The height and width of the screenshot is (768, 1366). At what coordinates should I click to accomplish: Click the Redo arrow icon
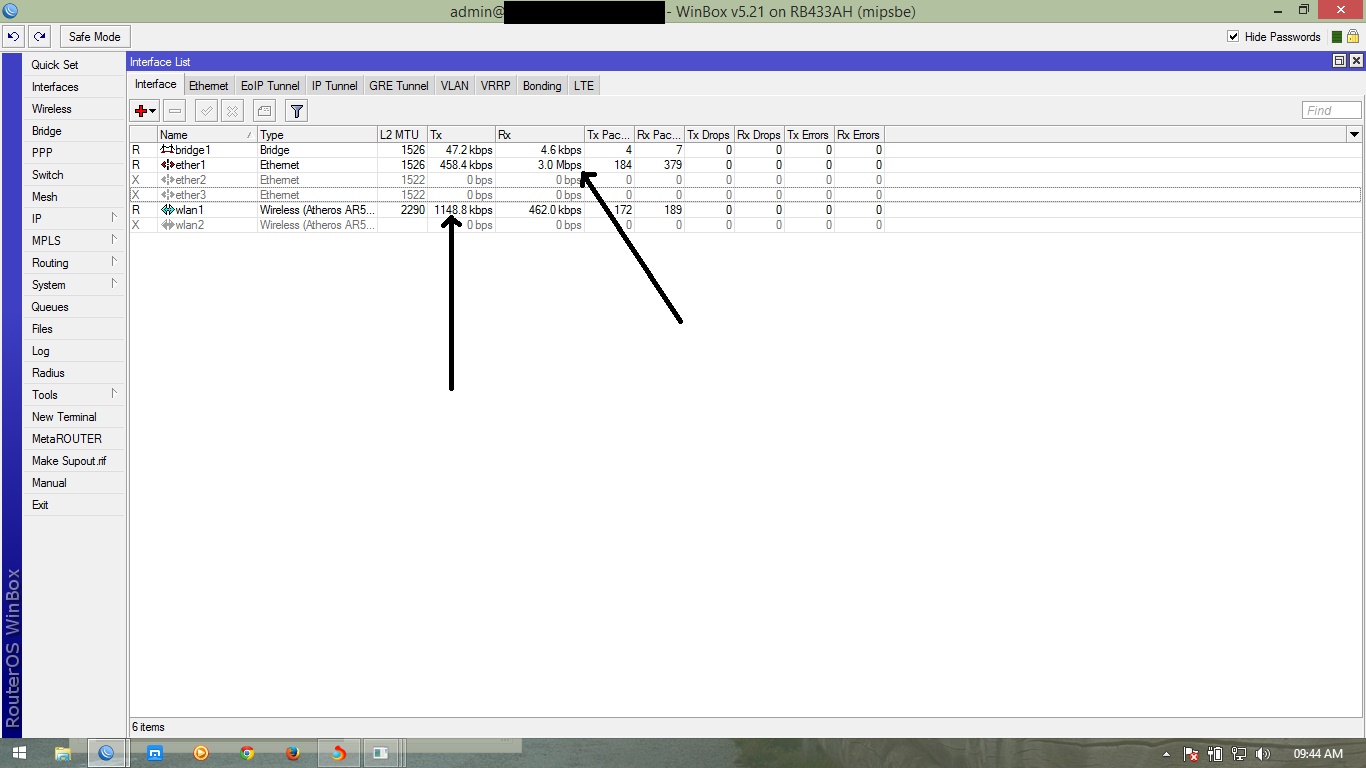pos(40,36)
